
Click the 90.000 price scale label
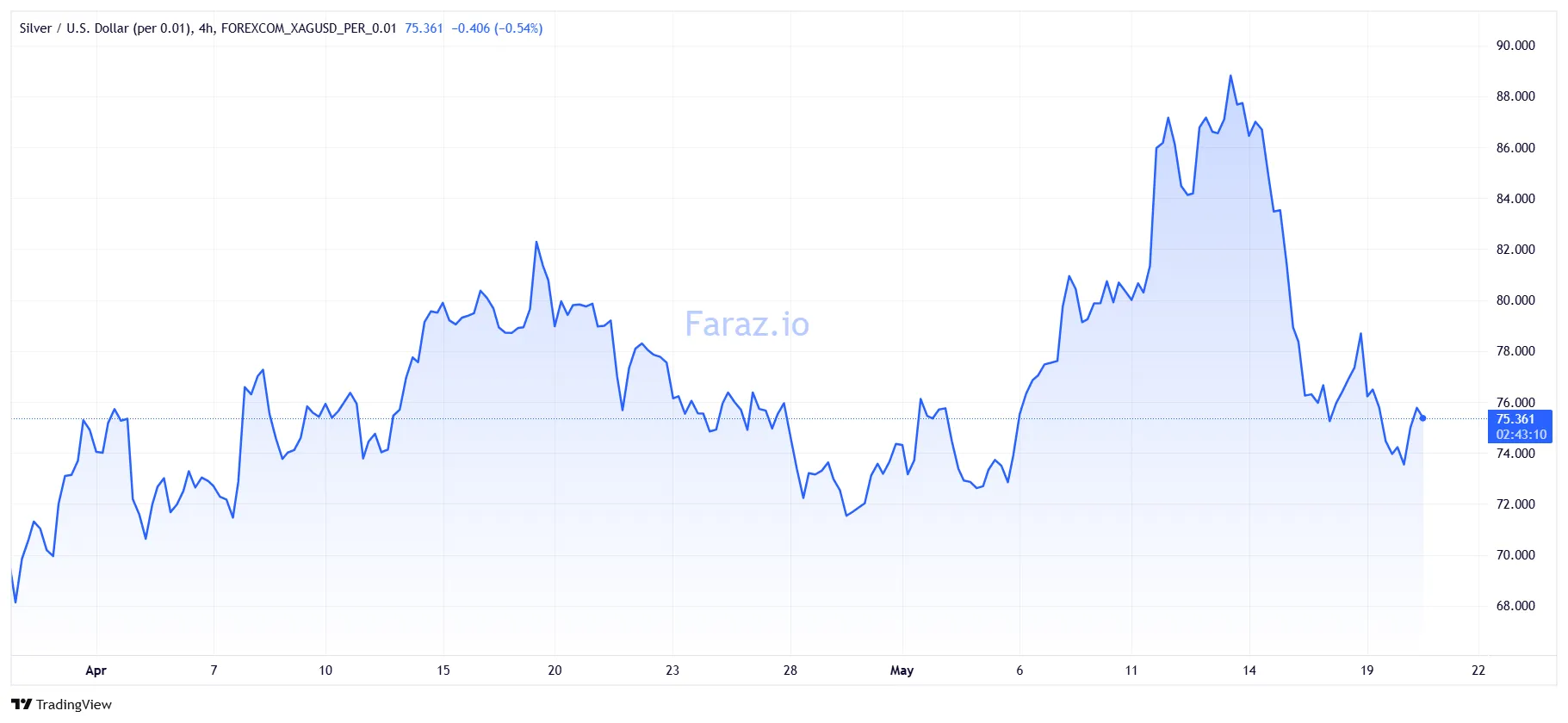click(x=1515, y=46)
